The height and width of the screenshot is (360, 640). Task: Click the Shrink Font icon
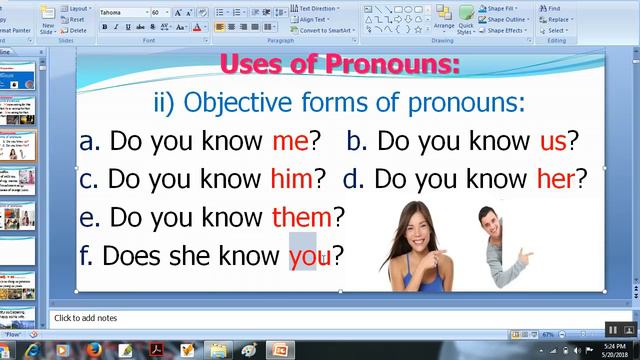(x=189, y=13)
